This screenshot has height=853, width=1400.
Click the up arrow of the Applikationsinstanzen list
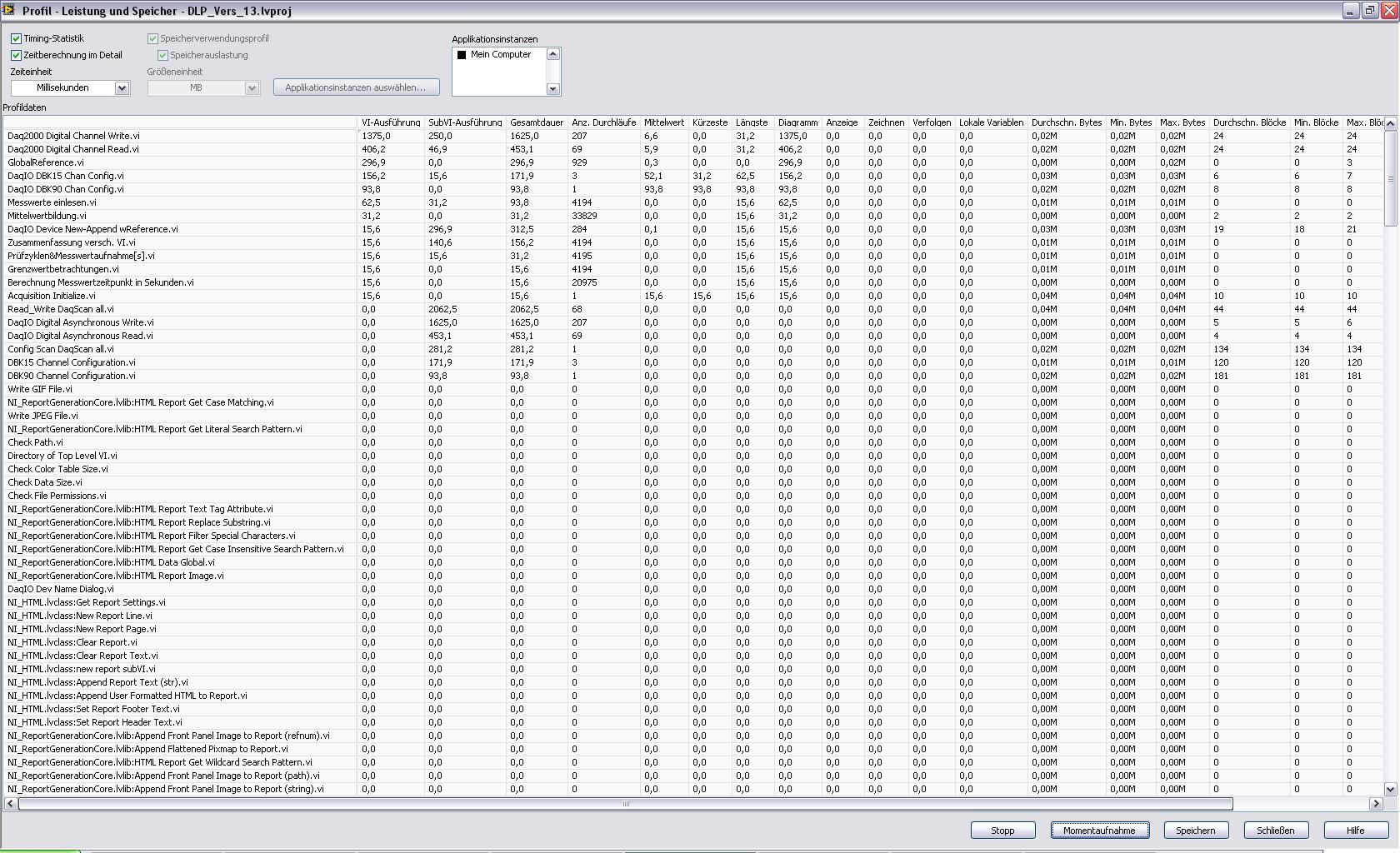552,54
